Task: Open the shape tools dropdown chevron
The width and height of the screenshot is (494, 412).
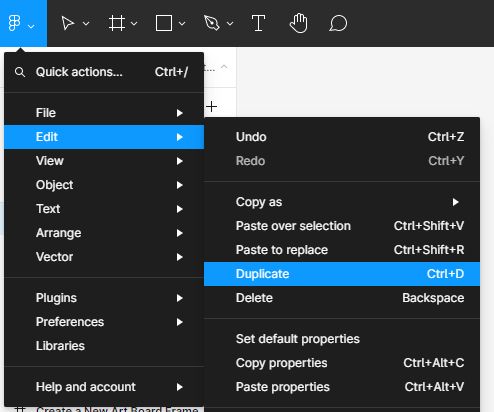Action: (182, 24)
